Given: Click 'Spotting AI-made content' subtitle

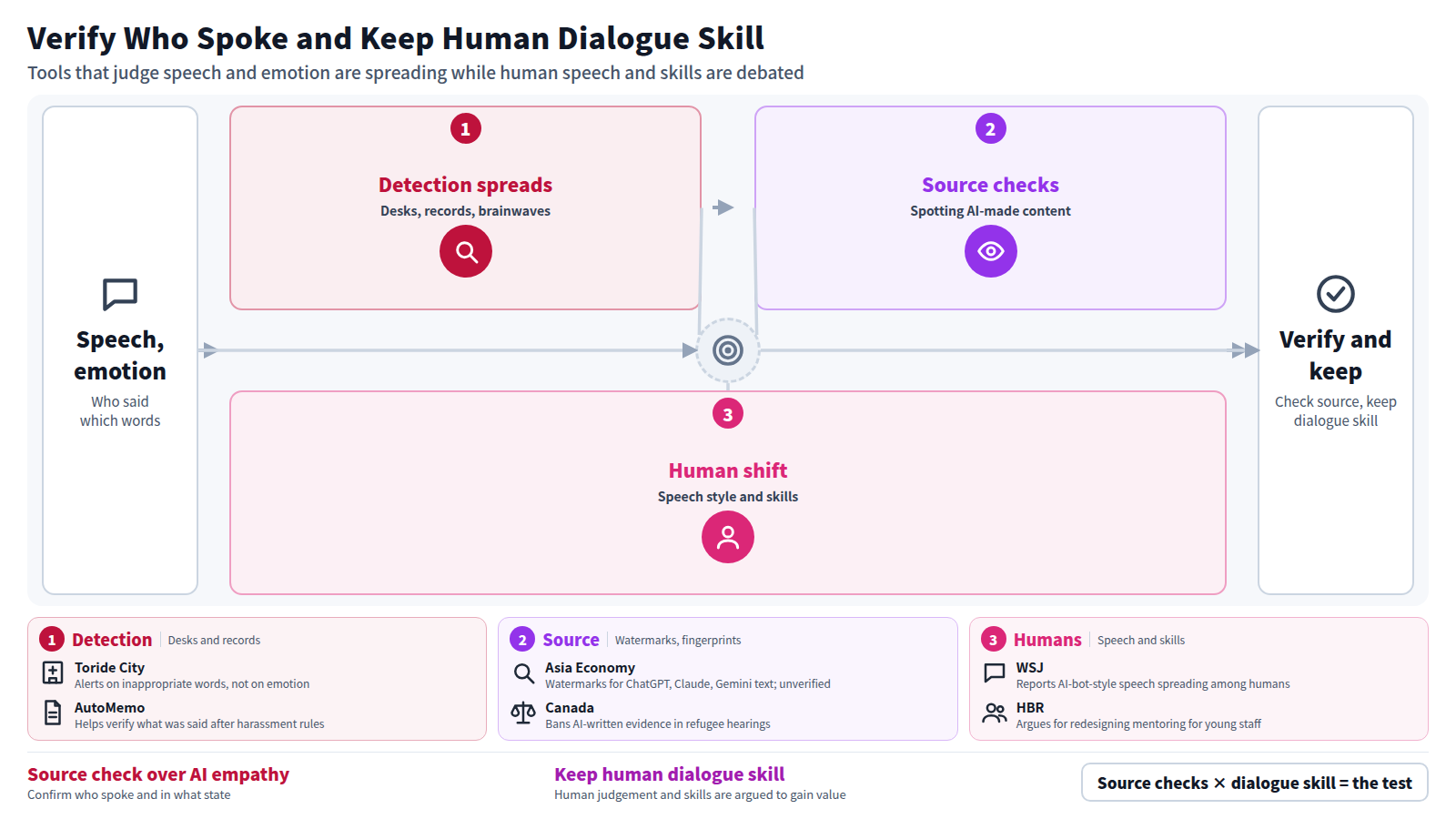Looking at the screenshot, I should (991, 211).
